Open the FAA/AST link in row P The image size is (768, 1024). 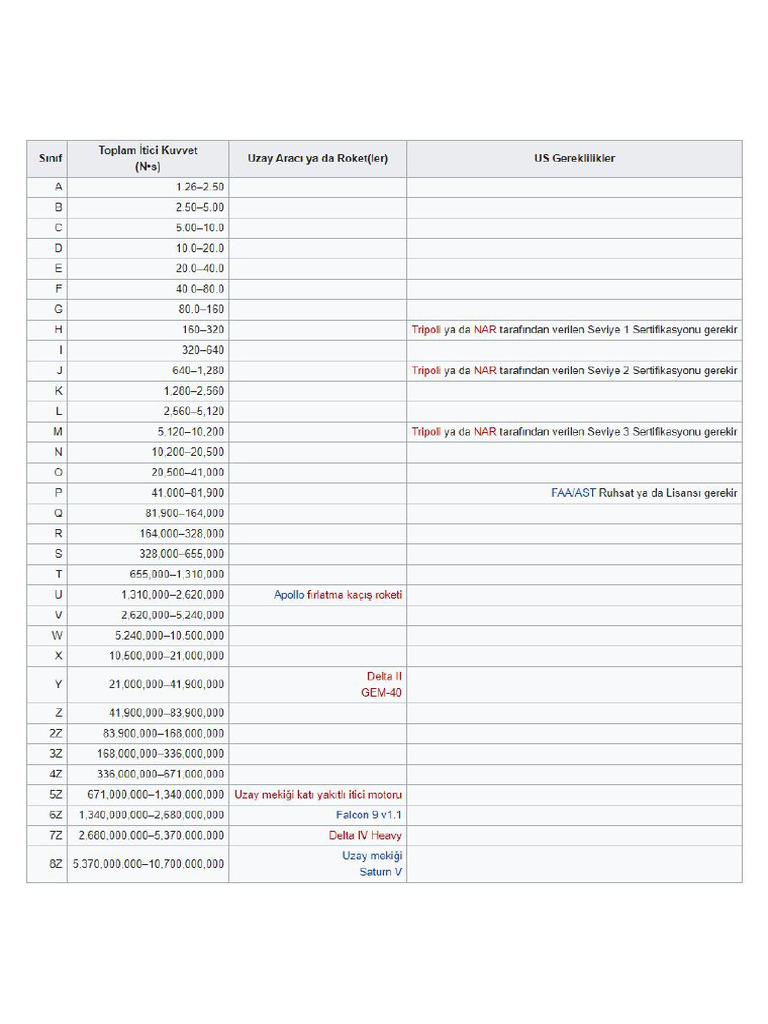click(x=573, y=493)
